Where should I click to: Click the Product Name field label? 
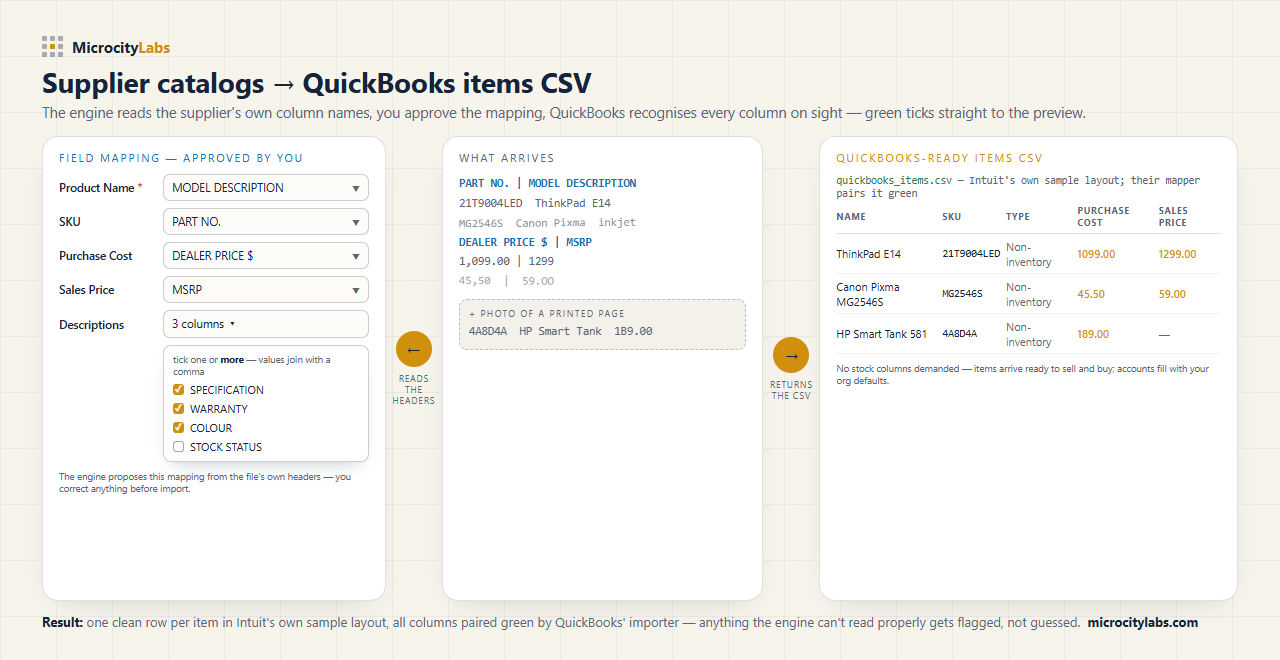101,188
